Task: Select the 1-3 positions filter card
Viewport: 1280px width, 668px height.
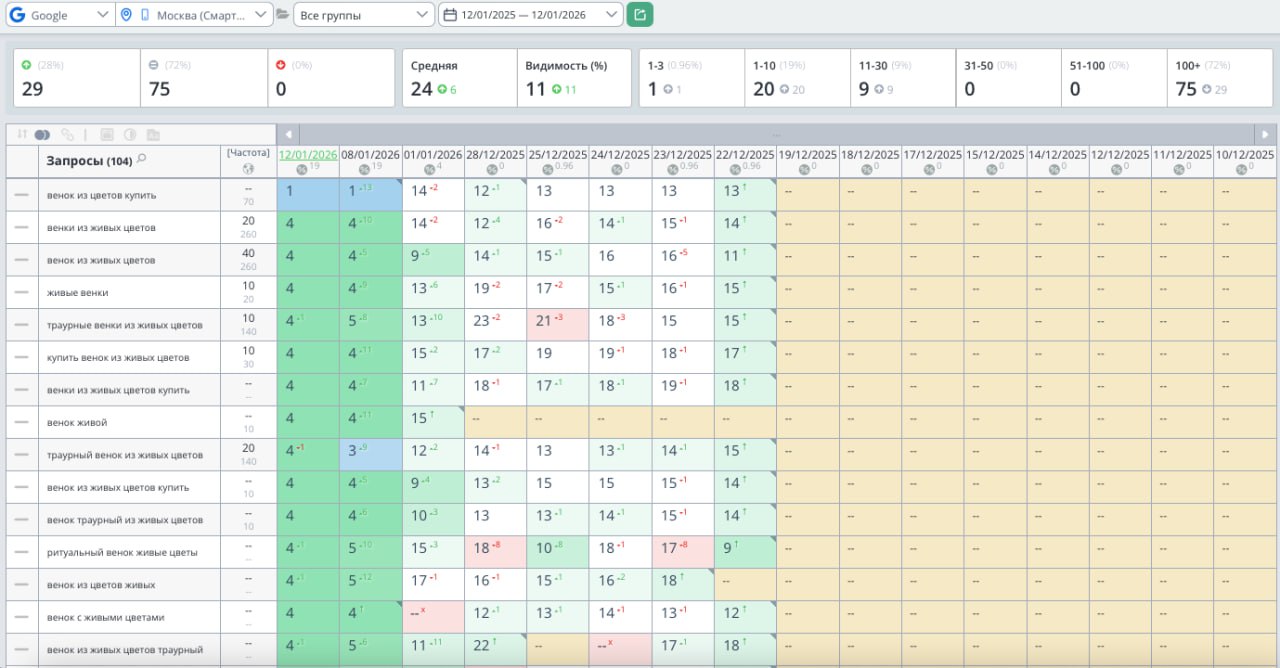Action: pyautogui.click(x=692, y=78)
